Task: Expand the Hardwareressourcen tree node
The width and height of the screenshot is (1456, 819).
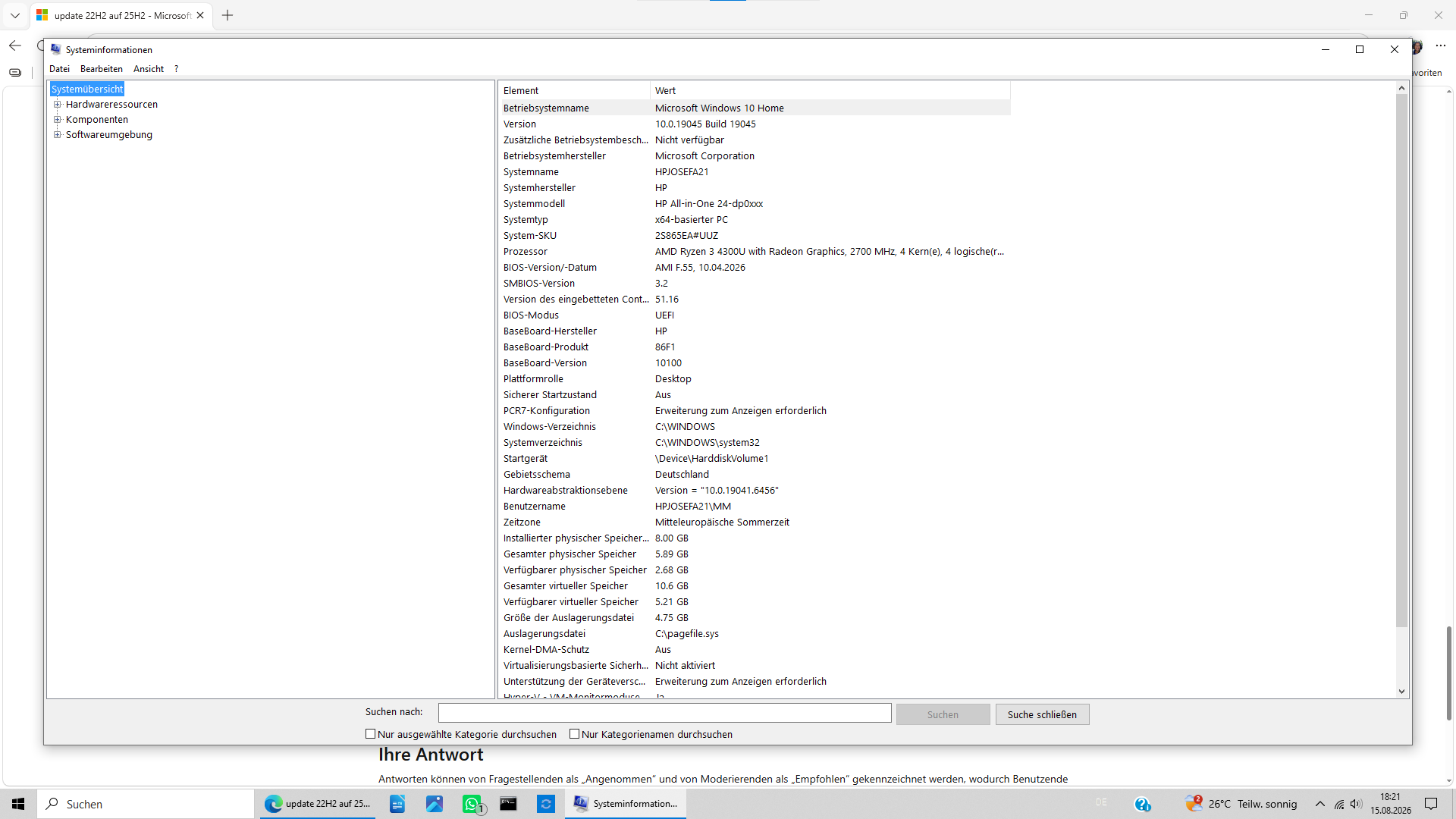Action: tap(57, 105)
